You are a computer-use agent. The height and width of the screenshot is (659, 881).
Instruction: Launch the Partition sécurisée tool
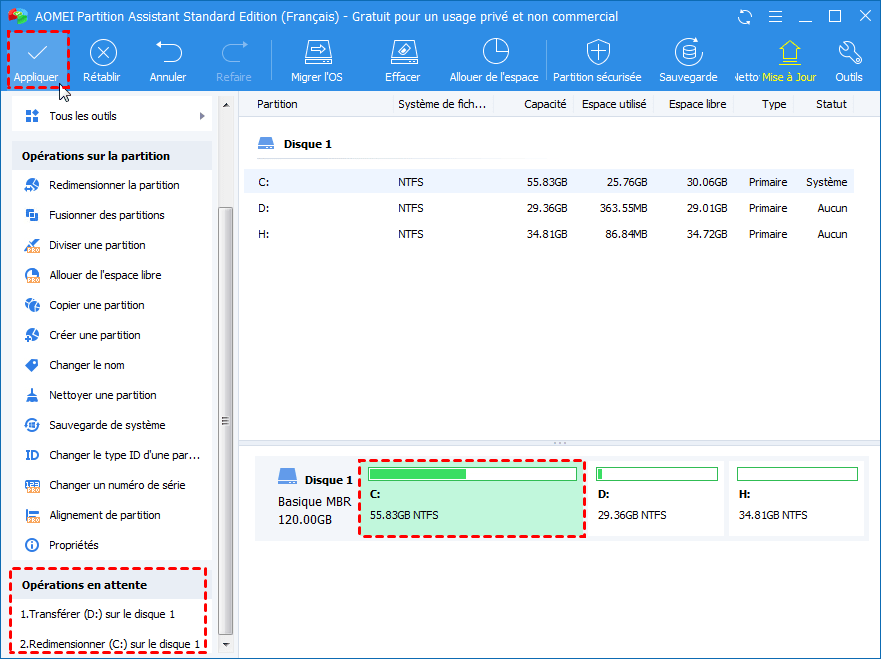pyautogui.click(x=597, y=52)
